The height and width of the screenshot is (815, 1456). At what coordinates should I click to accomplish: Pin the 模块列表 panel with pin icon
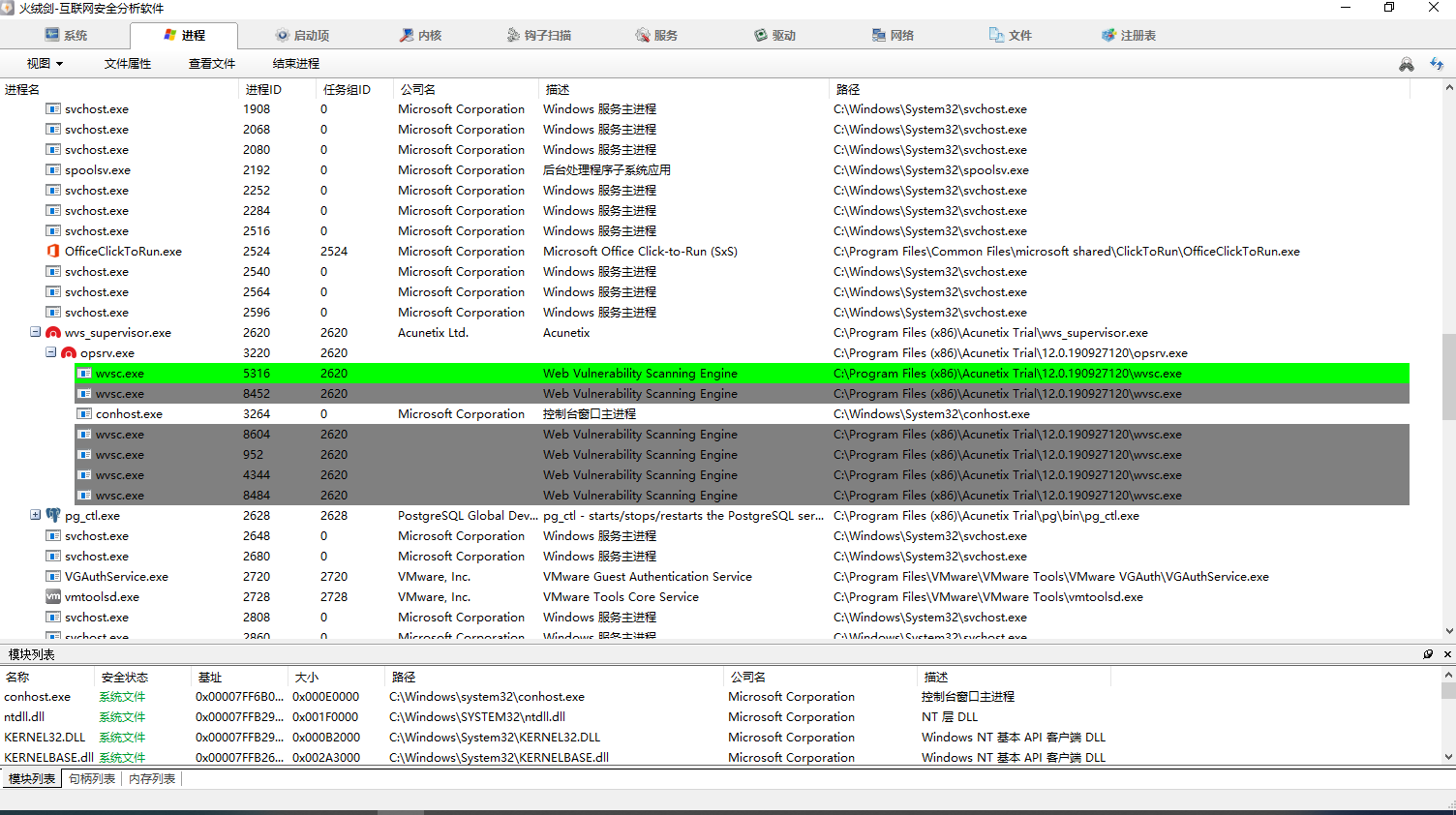[x=1428, y=654]
